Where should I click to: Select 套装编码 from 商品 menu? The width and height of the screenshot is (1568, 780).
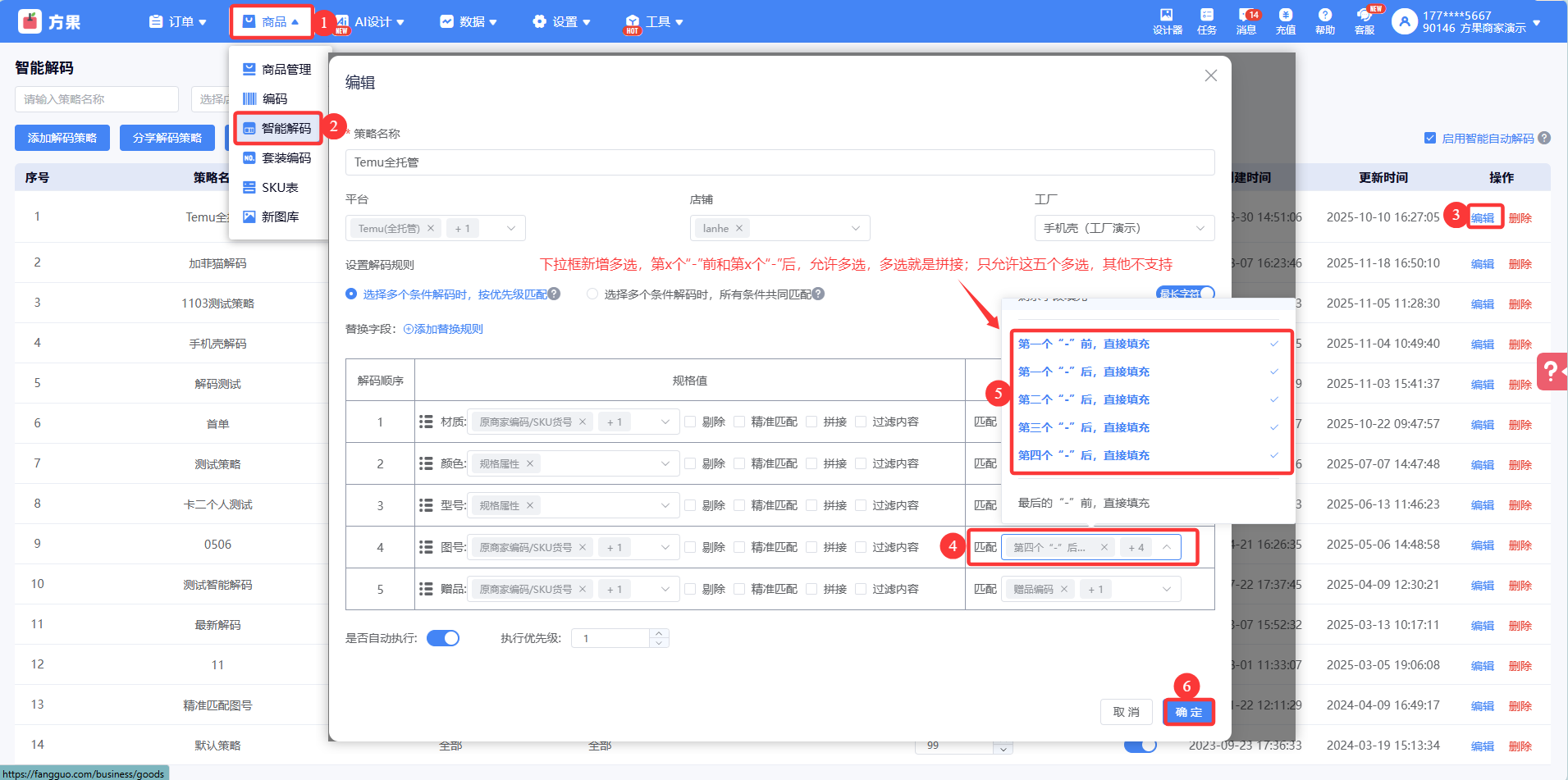tap(286, 157)
